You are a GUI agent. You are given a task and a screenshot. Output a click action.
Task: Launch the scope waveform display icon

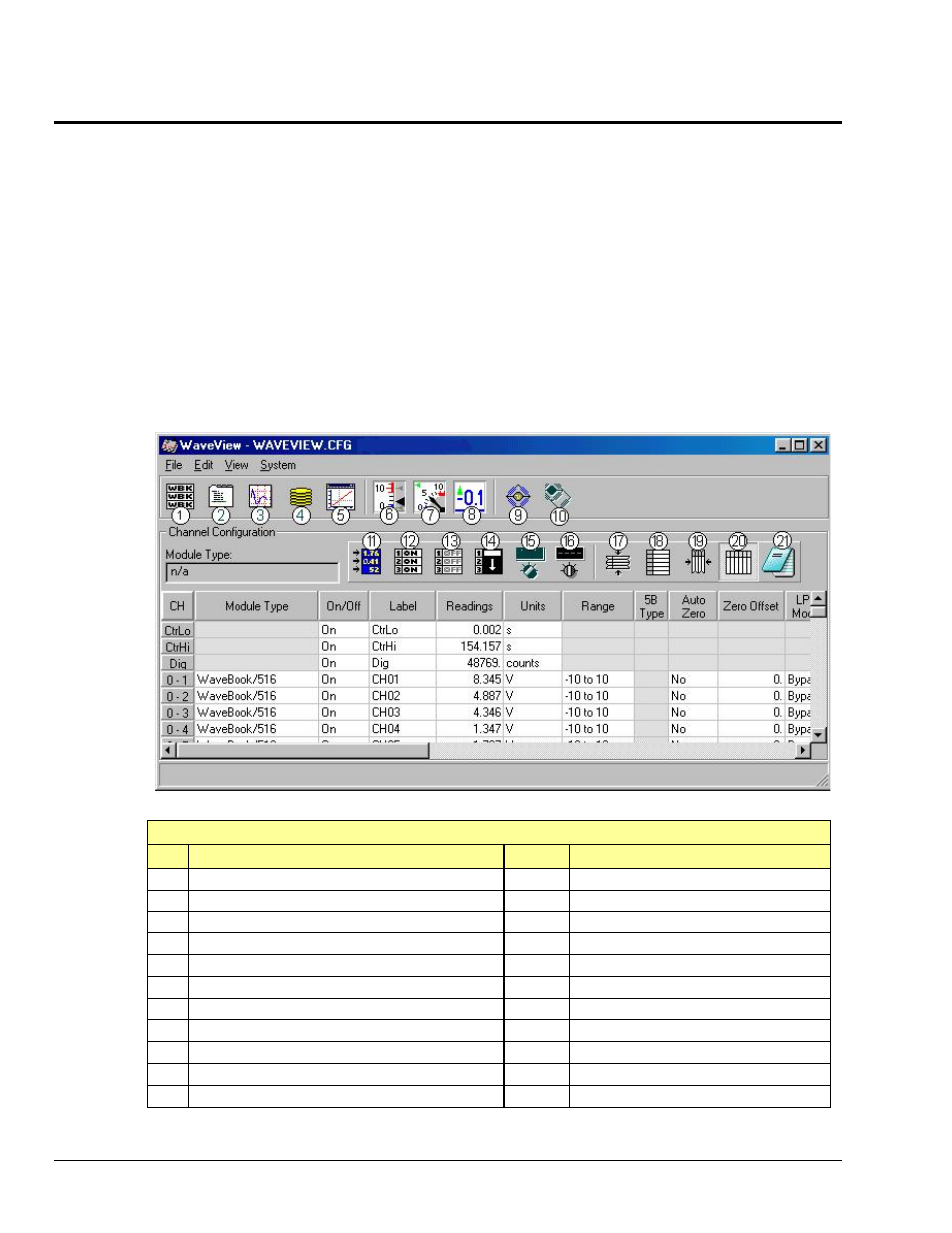tap(260, 495)
